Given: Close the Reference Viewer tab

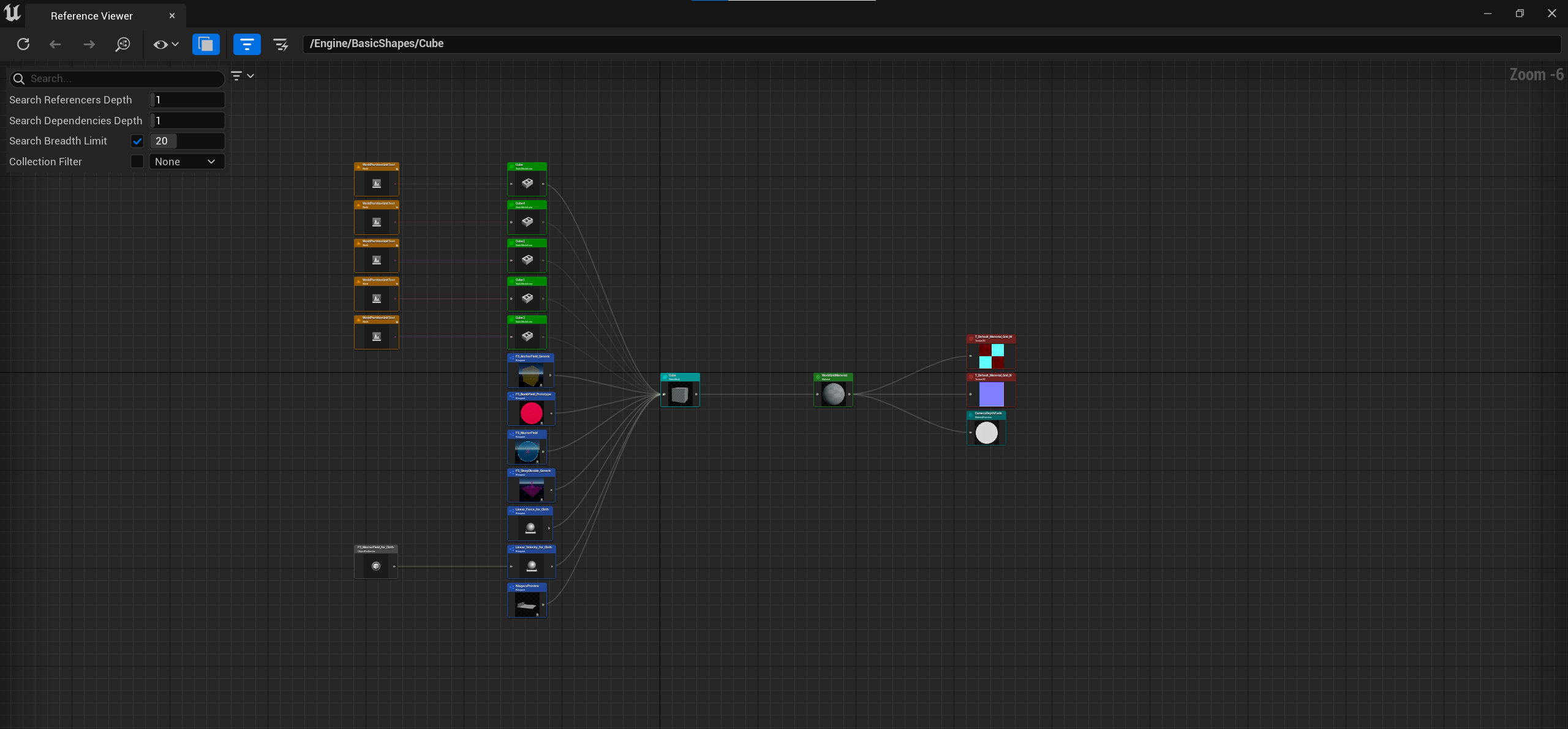Looking at the screenshot, I should (x=172, y=16).
